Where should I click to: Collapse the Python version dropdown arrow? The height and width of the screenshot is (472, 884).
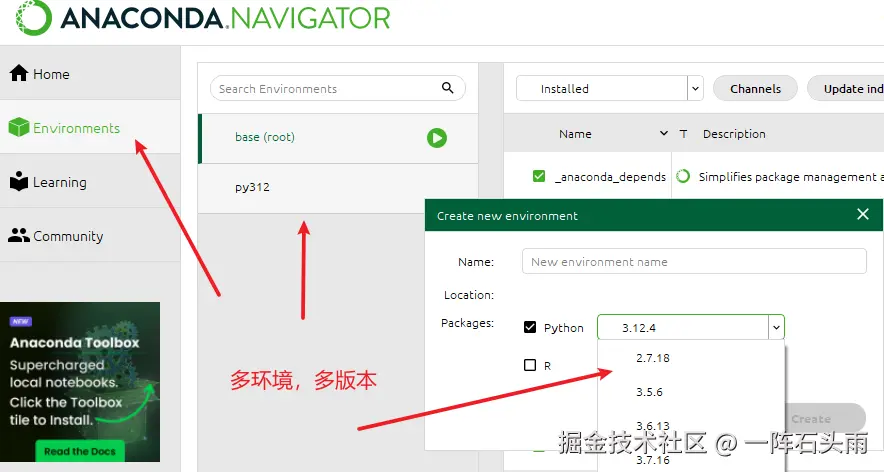coord(776,327)
